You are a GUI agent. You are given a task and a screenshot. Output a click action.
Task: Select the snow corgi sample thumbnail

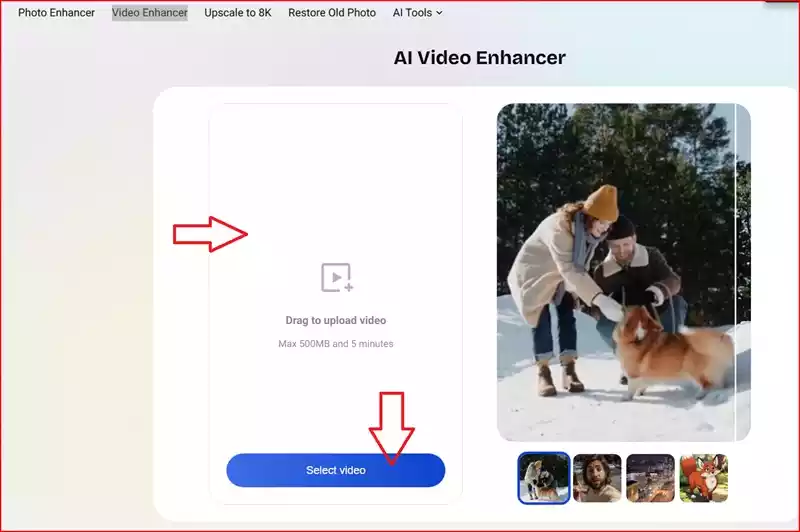544,478
